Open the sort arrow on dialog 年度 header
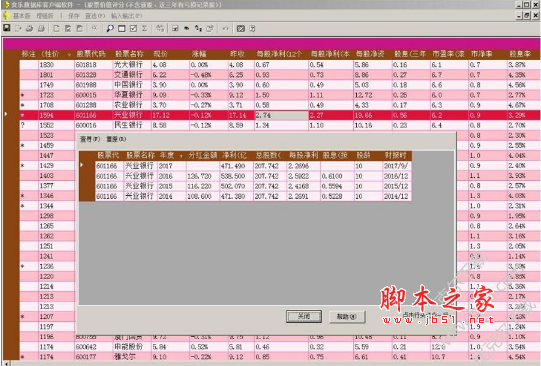The width and height of the screenshot is (541, 366). (x=181, y=156)
